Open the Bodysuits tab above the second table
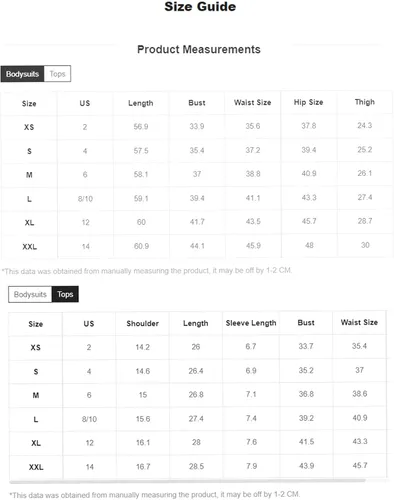The image size is (394, 500). (x=30, y=294)
